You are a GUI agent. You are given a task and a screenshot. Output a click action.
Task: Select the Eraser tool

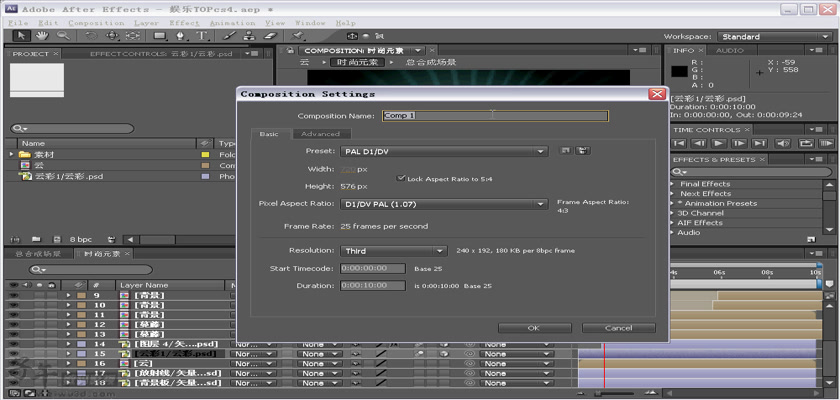[x=271, y=36]
